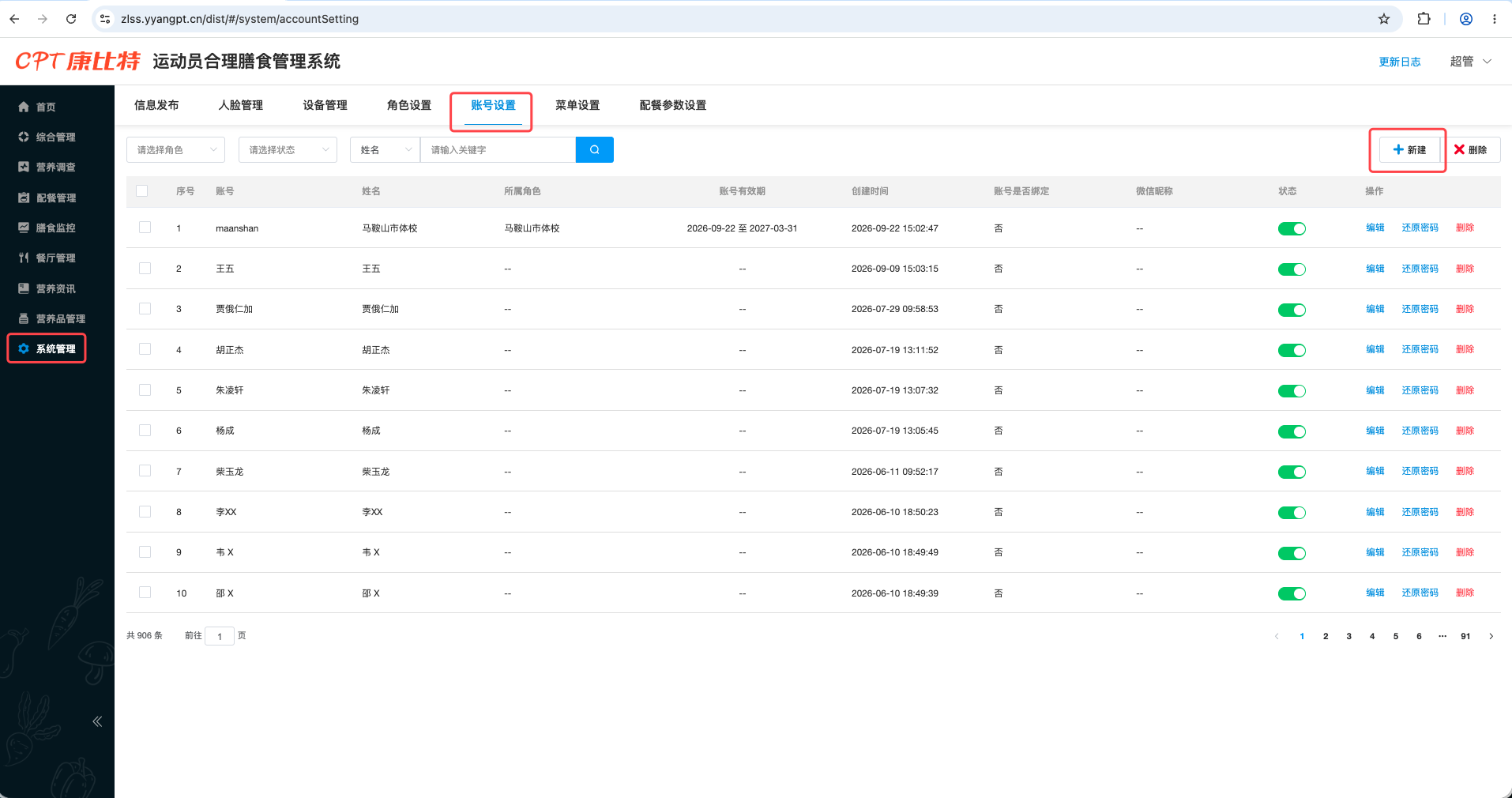Toggle status switch for 邵 X
1512x798 pixels.
1292,593
